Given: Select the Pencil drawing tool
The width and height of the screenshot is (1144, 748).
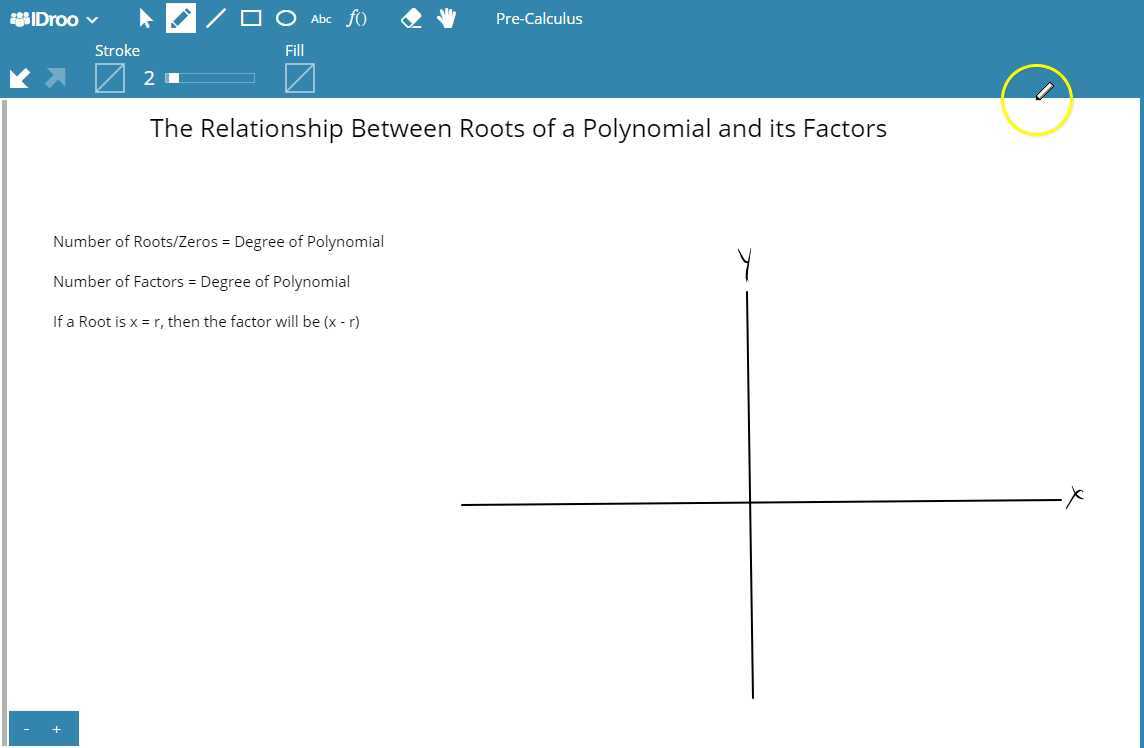Looking at the screenshot, I should point(181,18).
